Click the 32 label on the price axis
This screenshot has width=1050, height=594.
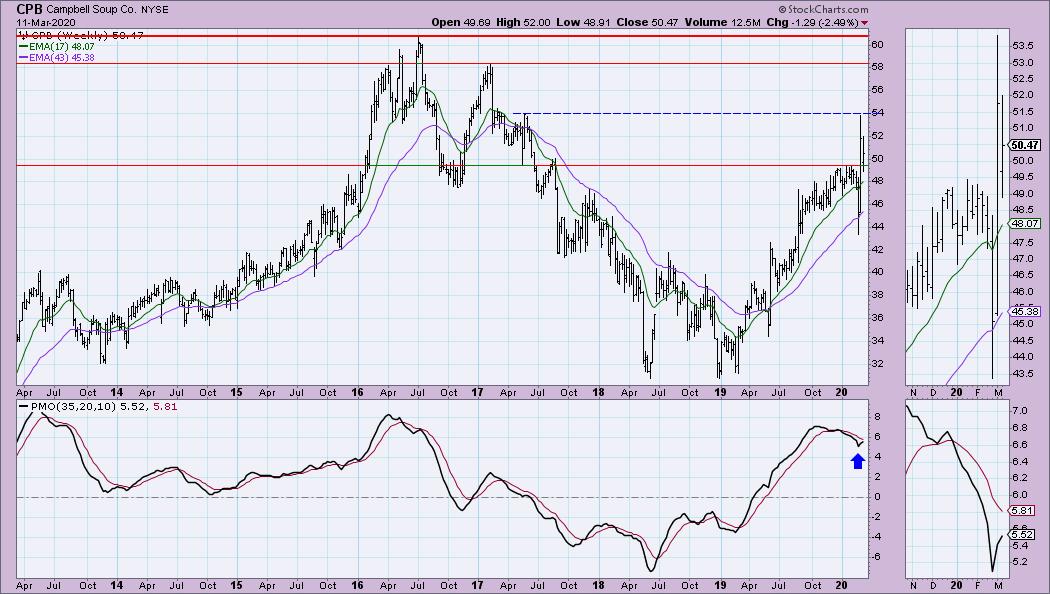tap(877, 364)
